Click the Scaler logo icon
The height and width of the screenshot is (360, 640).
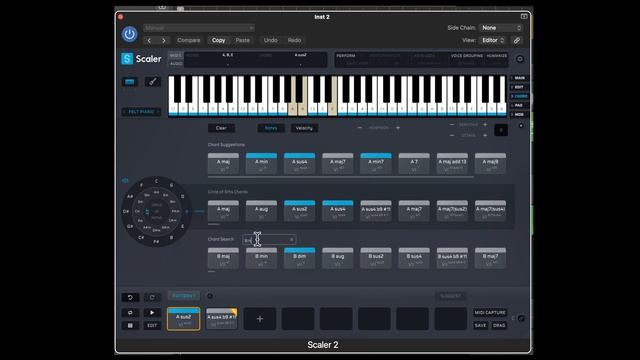(x=127, y=59)
